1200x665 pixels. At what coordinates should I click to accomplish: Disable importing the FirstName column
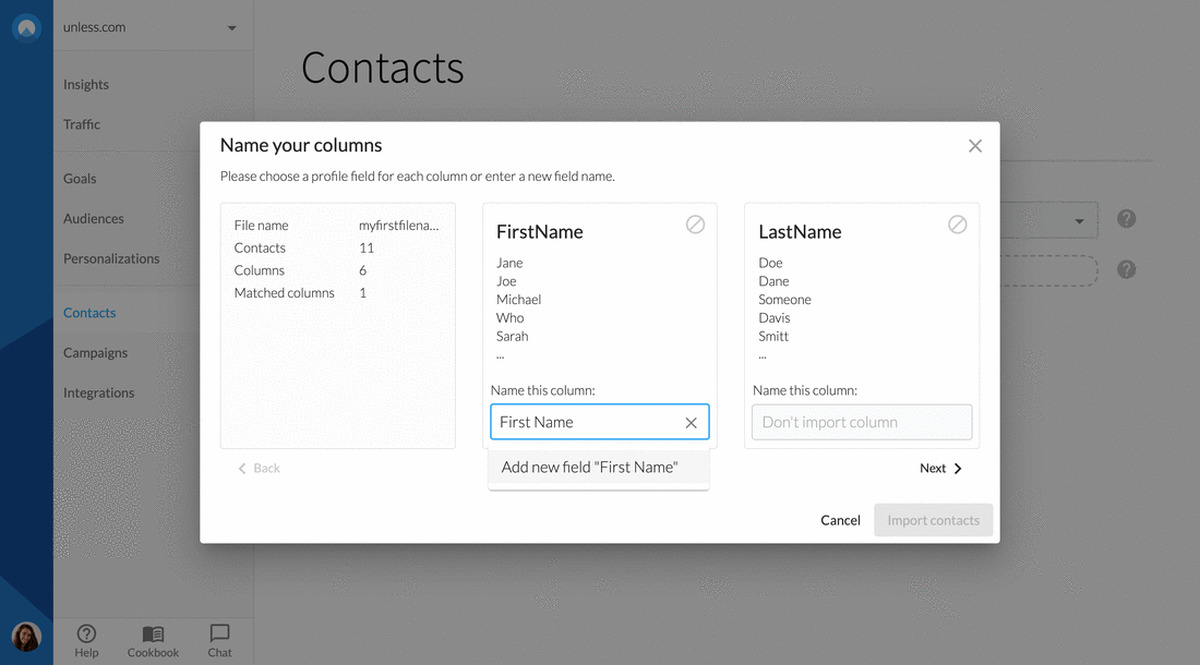coord(695,224)
